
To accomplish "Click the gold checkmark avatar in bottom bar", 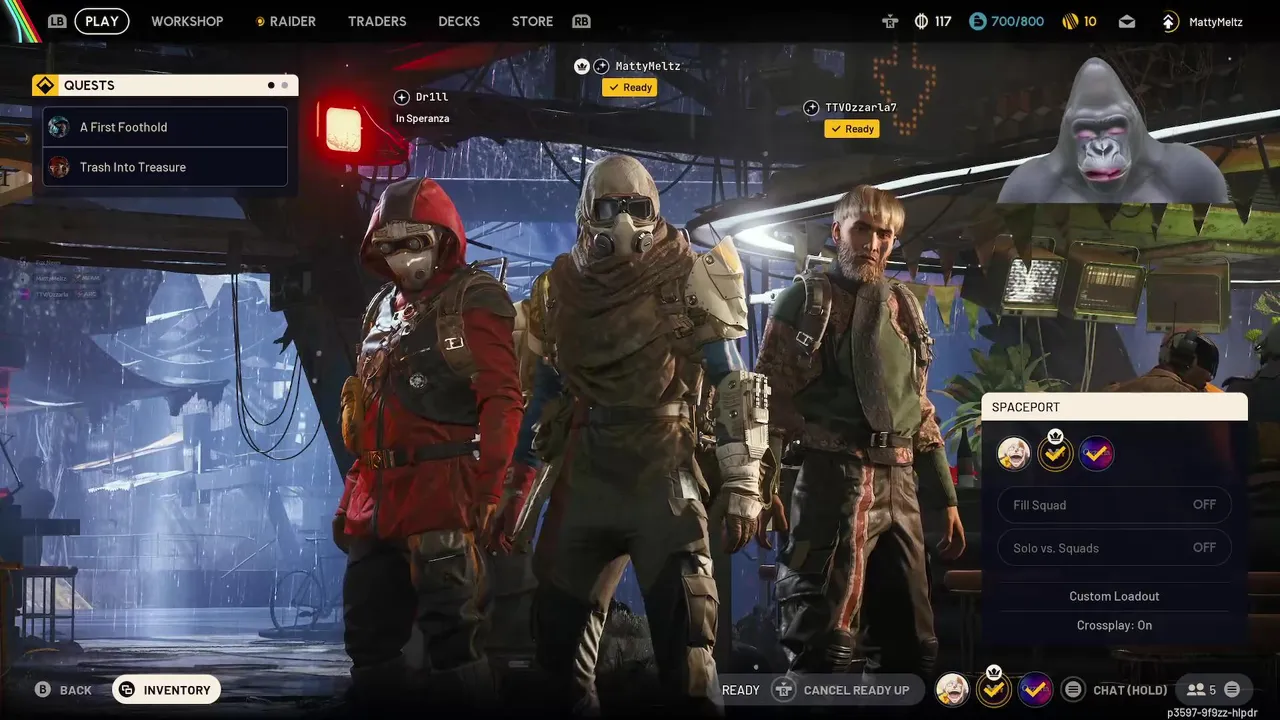I will click(993, 689).
